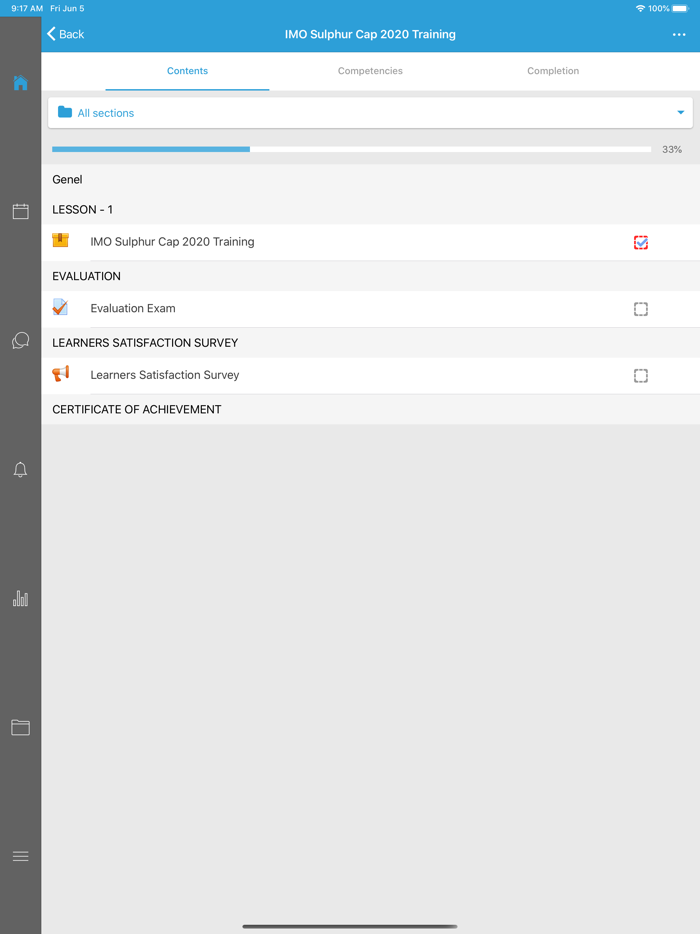The width and height of the screenshot is (700, 934).
Task: Switch to the Completion tab
Action: click(553, 71)
